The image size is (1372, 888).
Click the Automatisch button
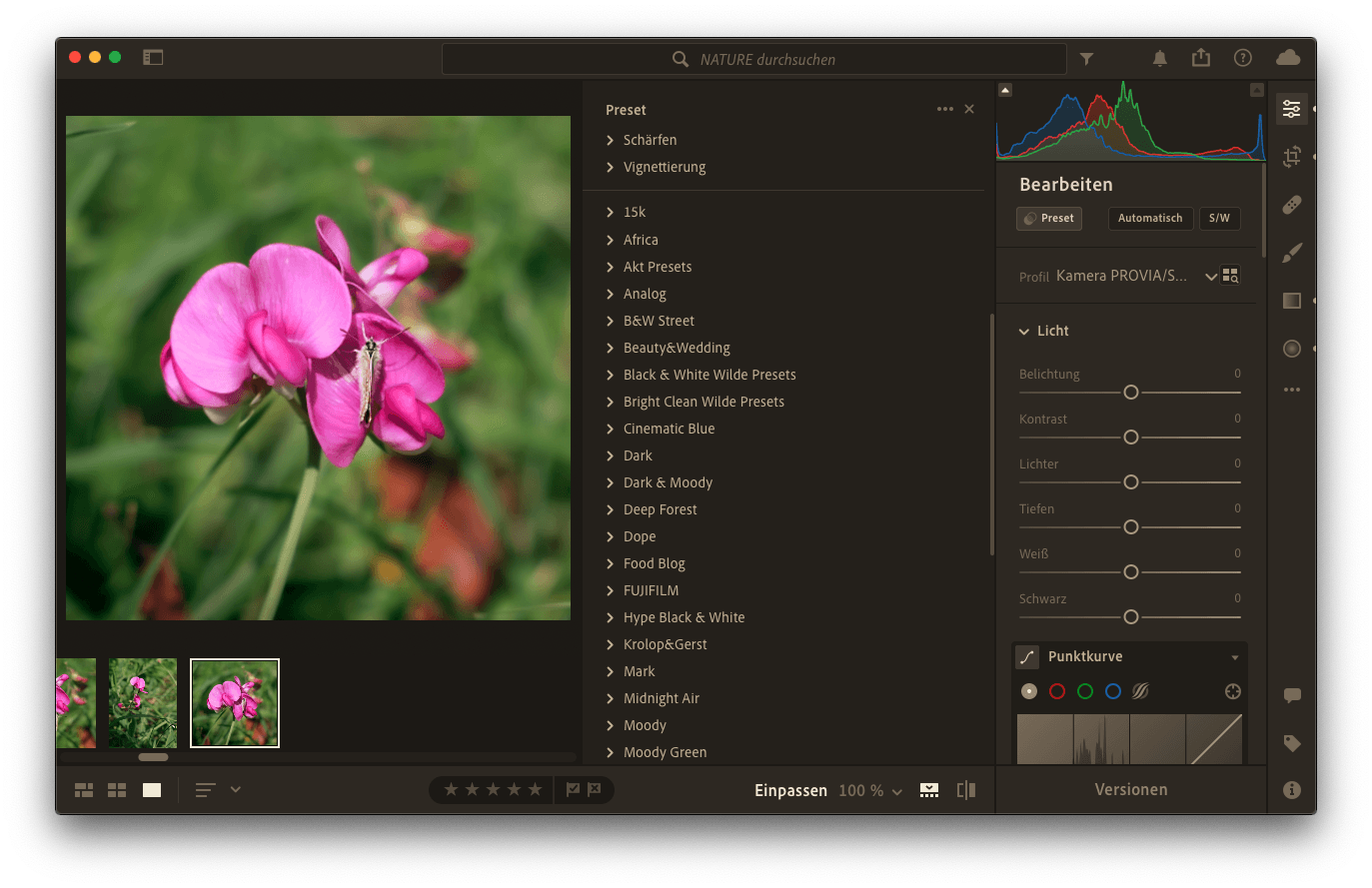click(1149, 218)
